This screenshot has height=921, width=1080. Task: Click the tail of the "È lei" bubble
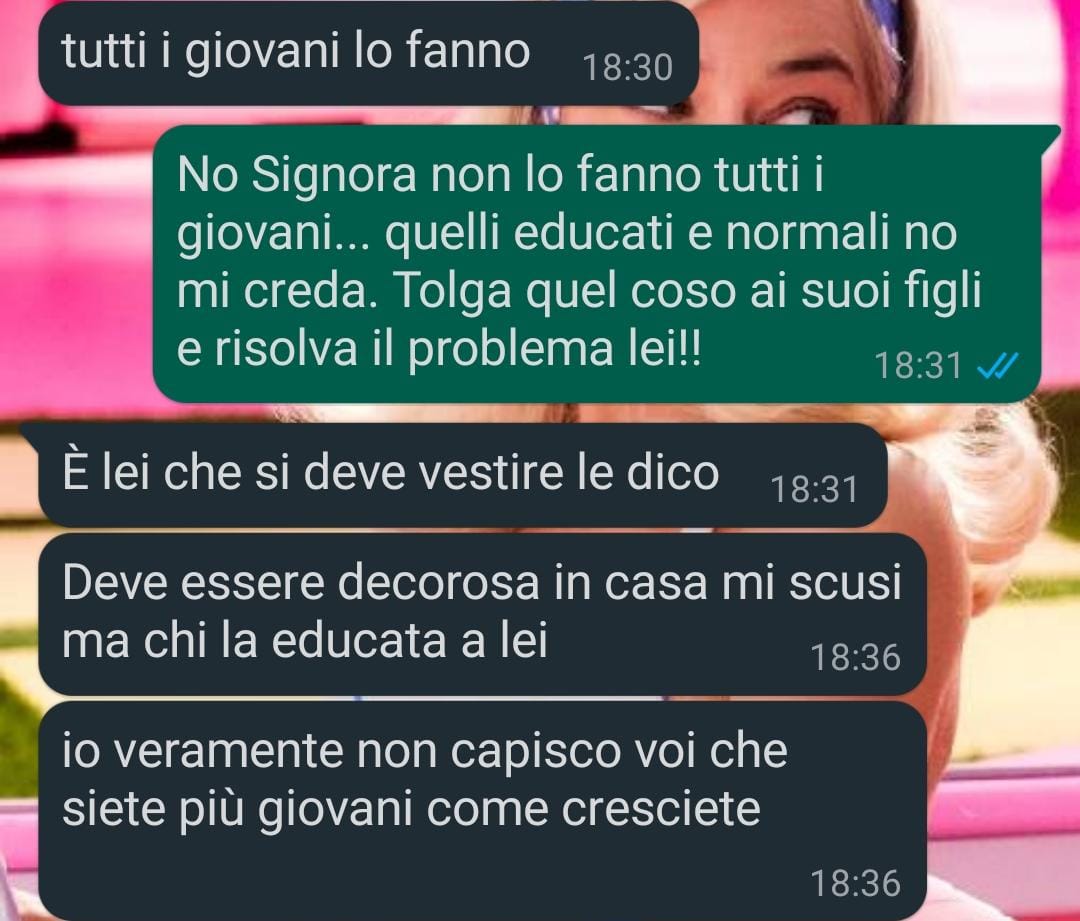click(x=29, y=431)
